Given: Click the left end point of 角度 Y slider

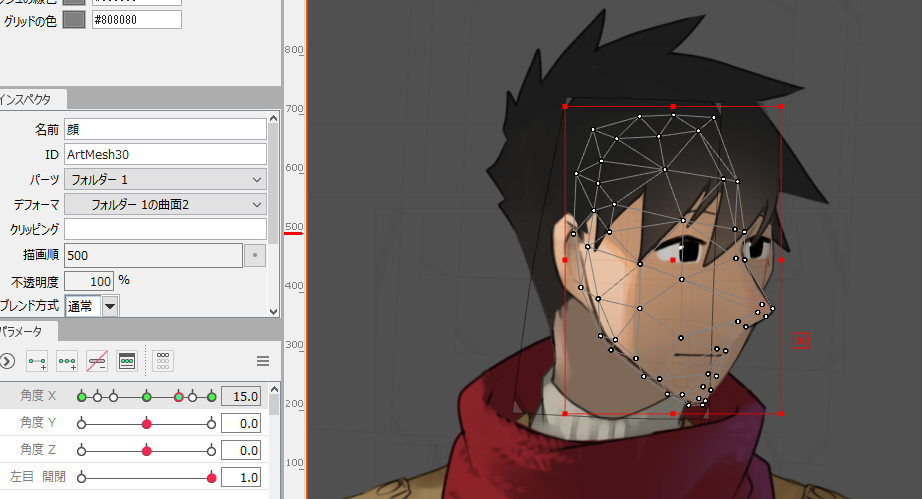Looking at the screenshot, I should point(82,424).
